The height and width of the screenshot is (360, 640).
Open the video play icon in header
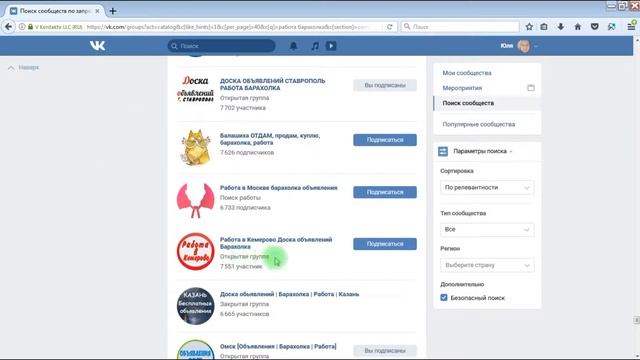click(x=331, y=46)
